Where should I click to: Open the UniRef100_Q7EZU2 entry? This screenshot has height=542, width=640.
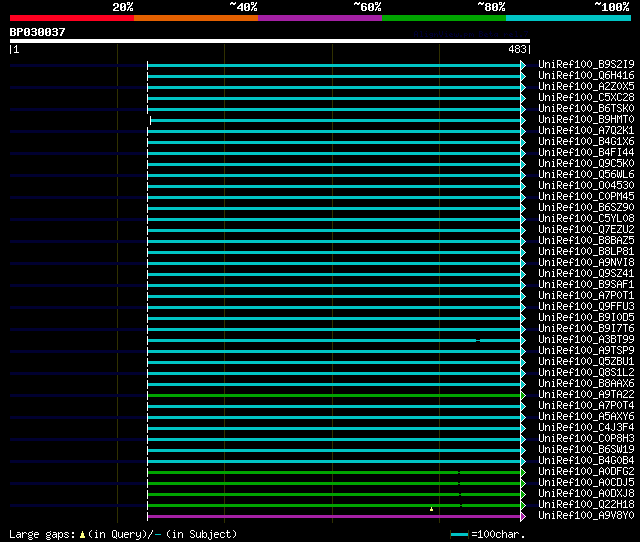586,230
